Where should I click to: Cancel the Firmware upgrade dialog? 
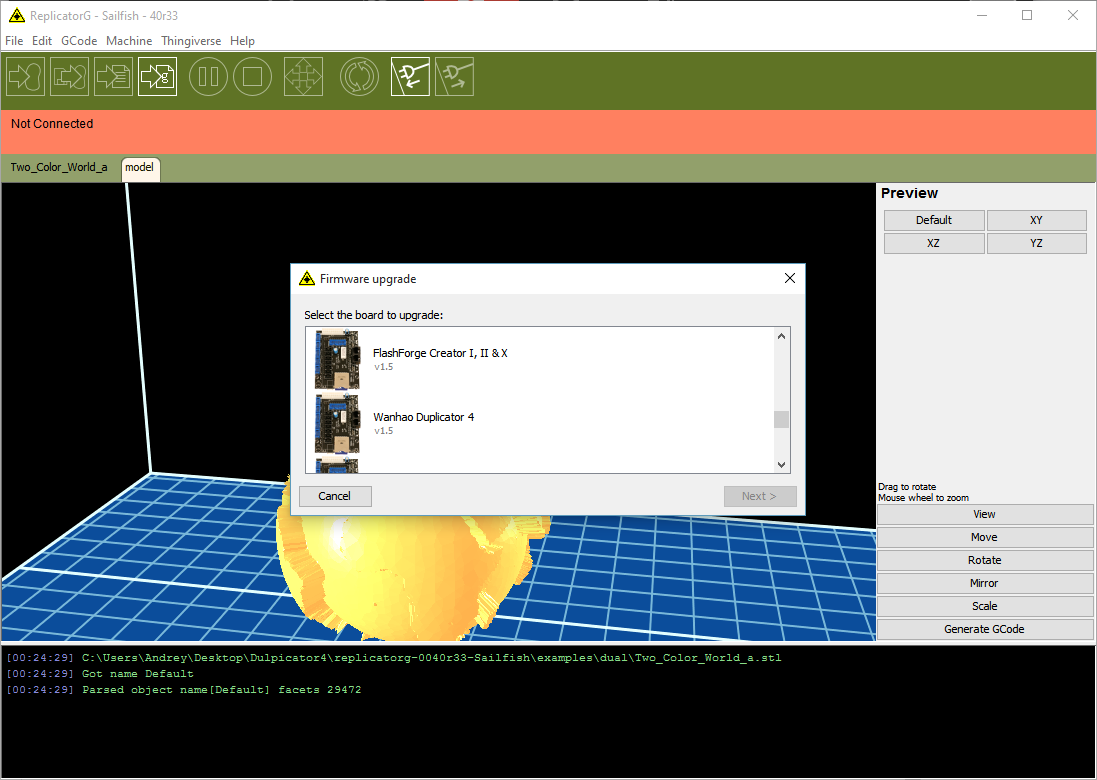point(335,496)
